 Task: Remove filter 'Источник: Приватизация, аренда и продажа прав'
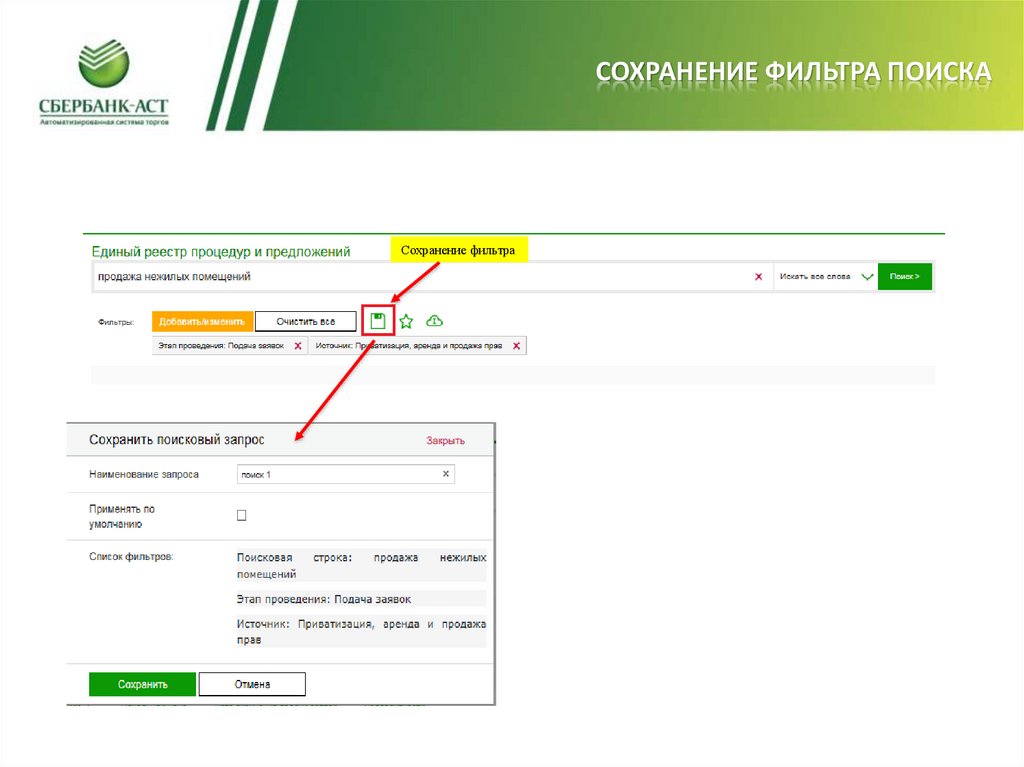516,345
